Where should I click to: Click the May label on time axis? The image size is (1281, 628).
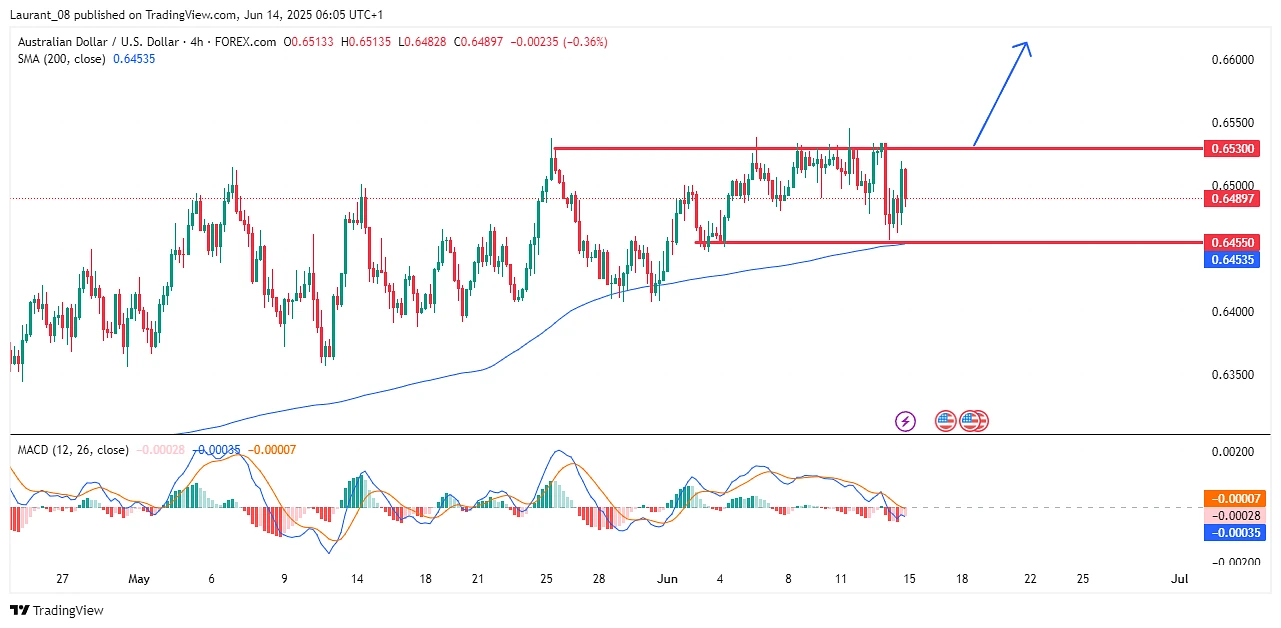click(139, 579)
